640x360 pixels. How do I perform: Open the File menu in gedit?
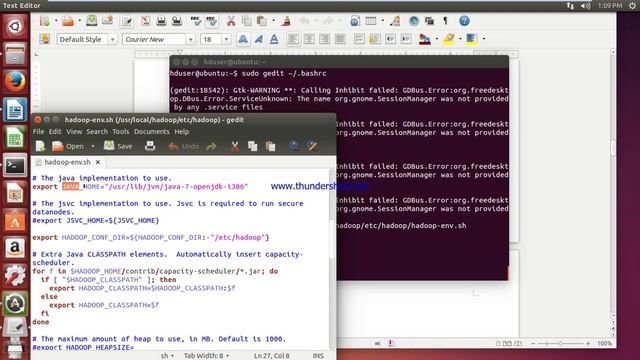click(38, 131)
